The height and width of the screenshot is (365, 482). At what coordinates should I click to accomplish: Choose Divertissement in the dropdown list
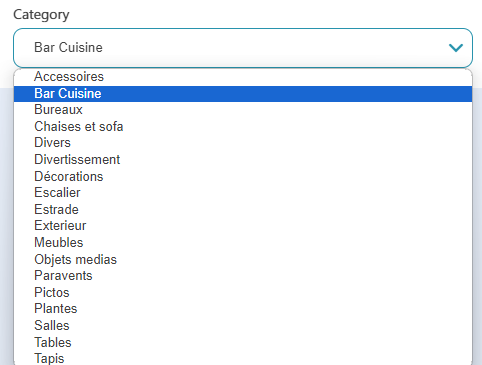coord(243,160)
